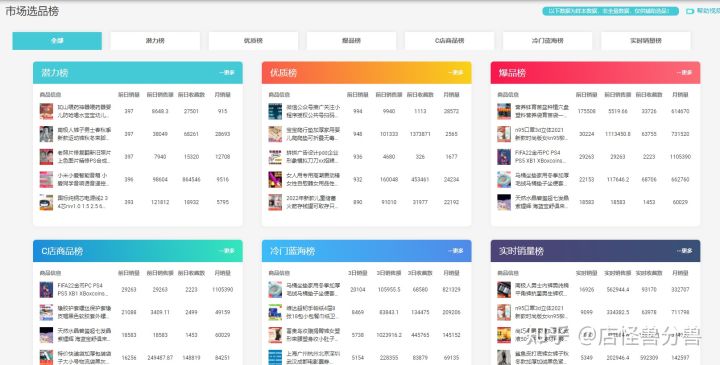Open 马桶坐垫家用冬季加厚 title in 冷门蓝海榜

313,290
